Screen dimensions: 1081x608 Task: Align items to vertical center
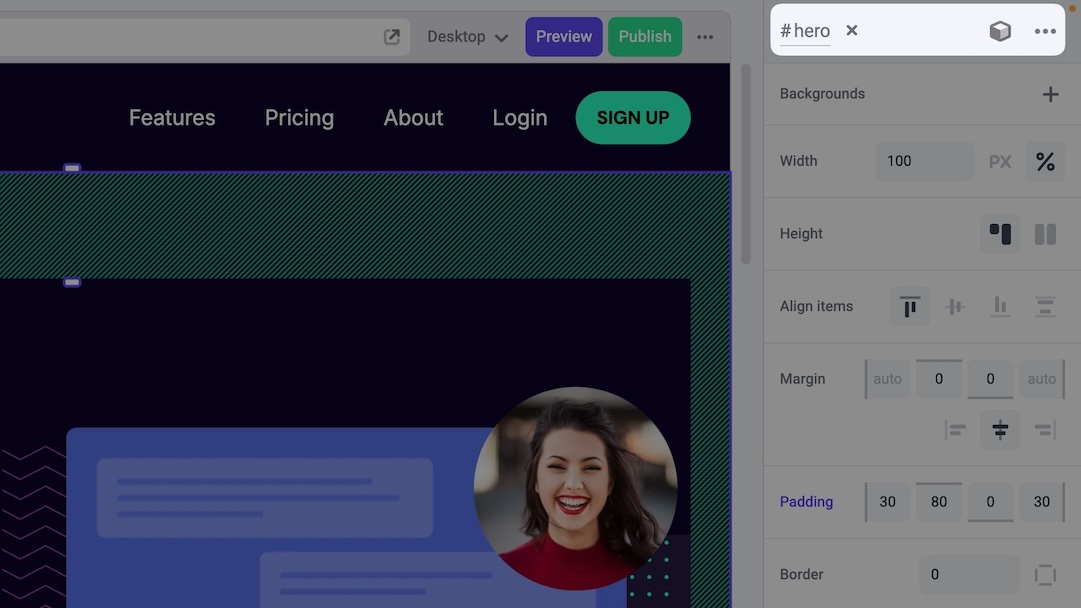click(955, 307)
